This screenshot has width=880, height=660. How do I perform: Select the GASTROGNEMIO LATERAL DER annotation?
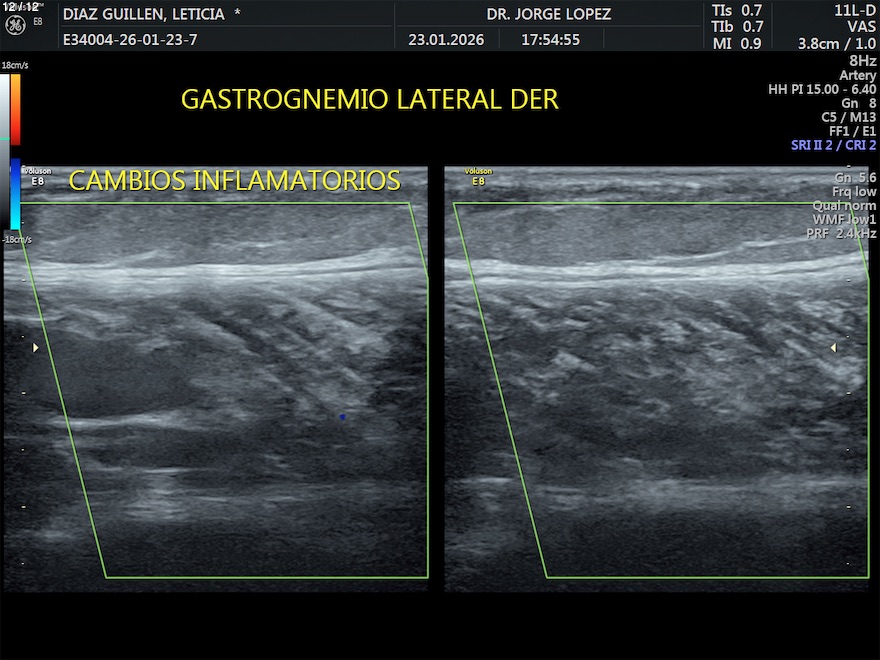(x=369, y=100)
